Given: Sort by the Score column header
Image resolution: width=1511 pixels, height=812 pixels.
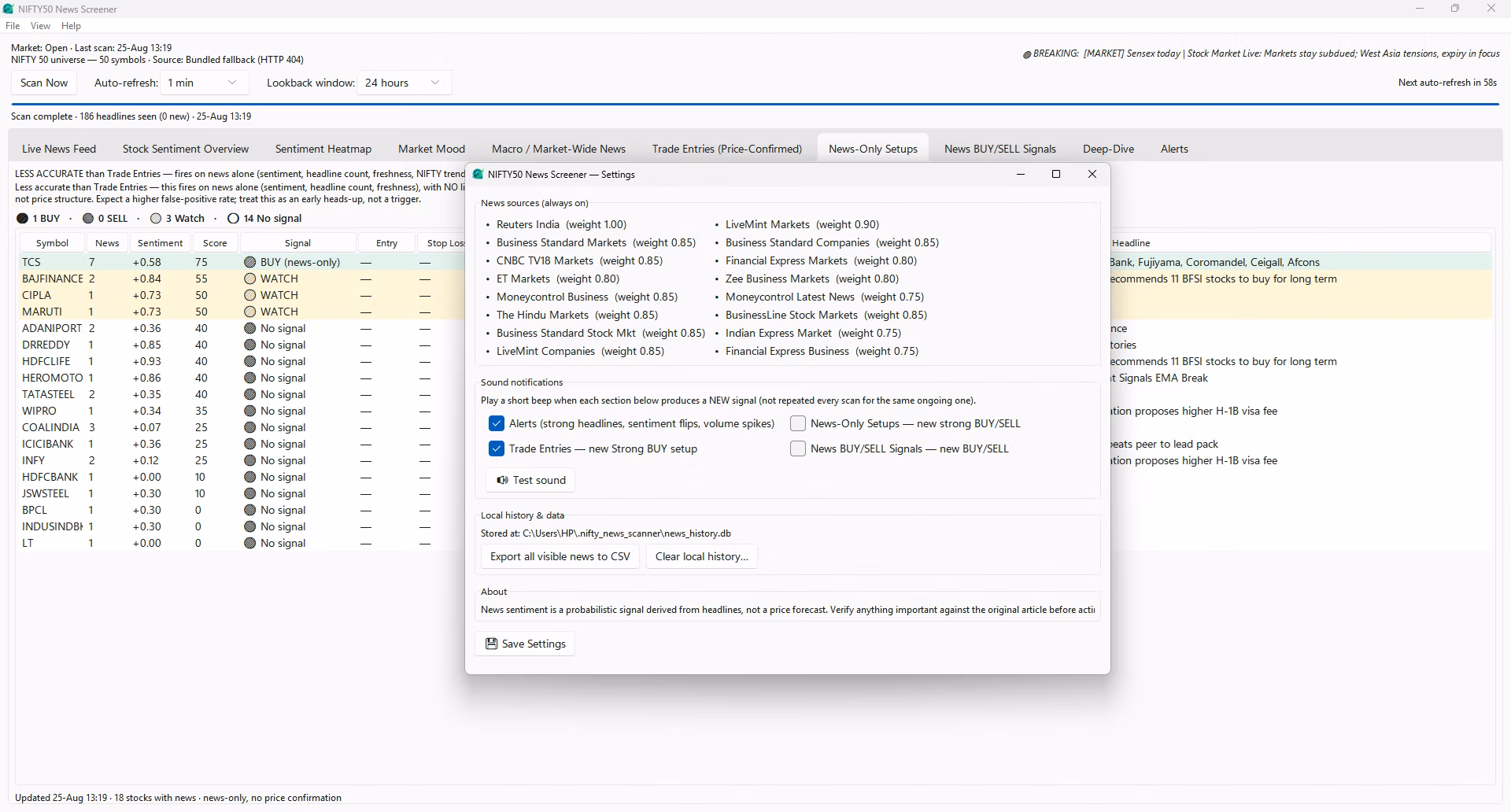Looking at the screenshot, I should pyautogui.click(x=215, y=243).
